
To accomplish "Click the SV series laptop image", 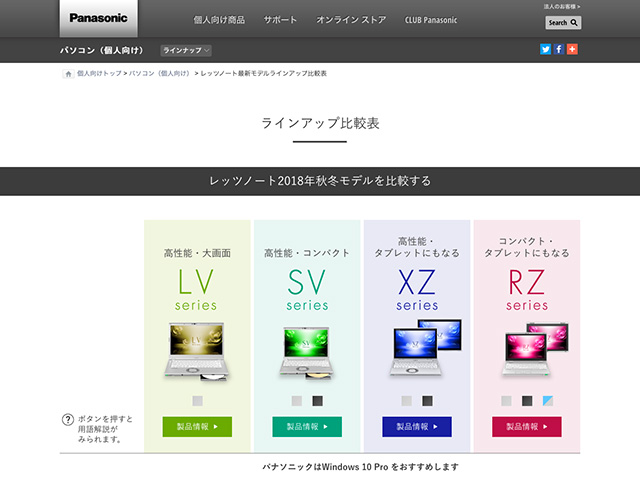I will 307,353.
